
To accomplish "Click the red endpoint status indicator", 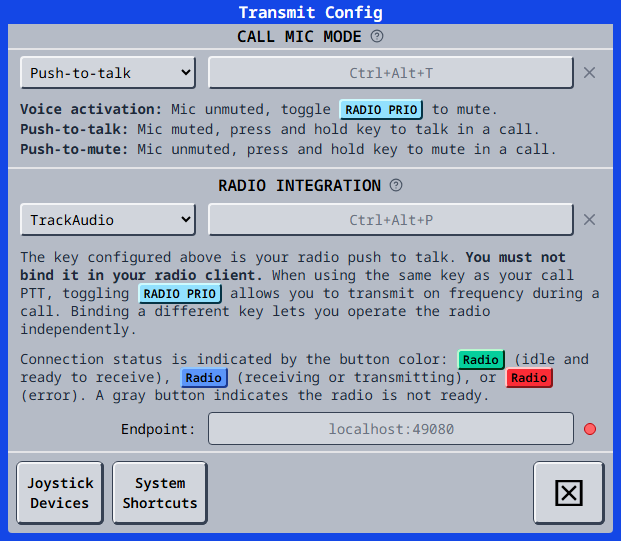I will (x=590, y=429).
